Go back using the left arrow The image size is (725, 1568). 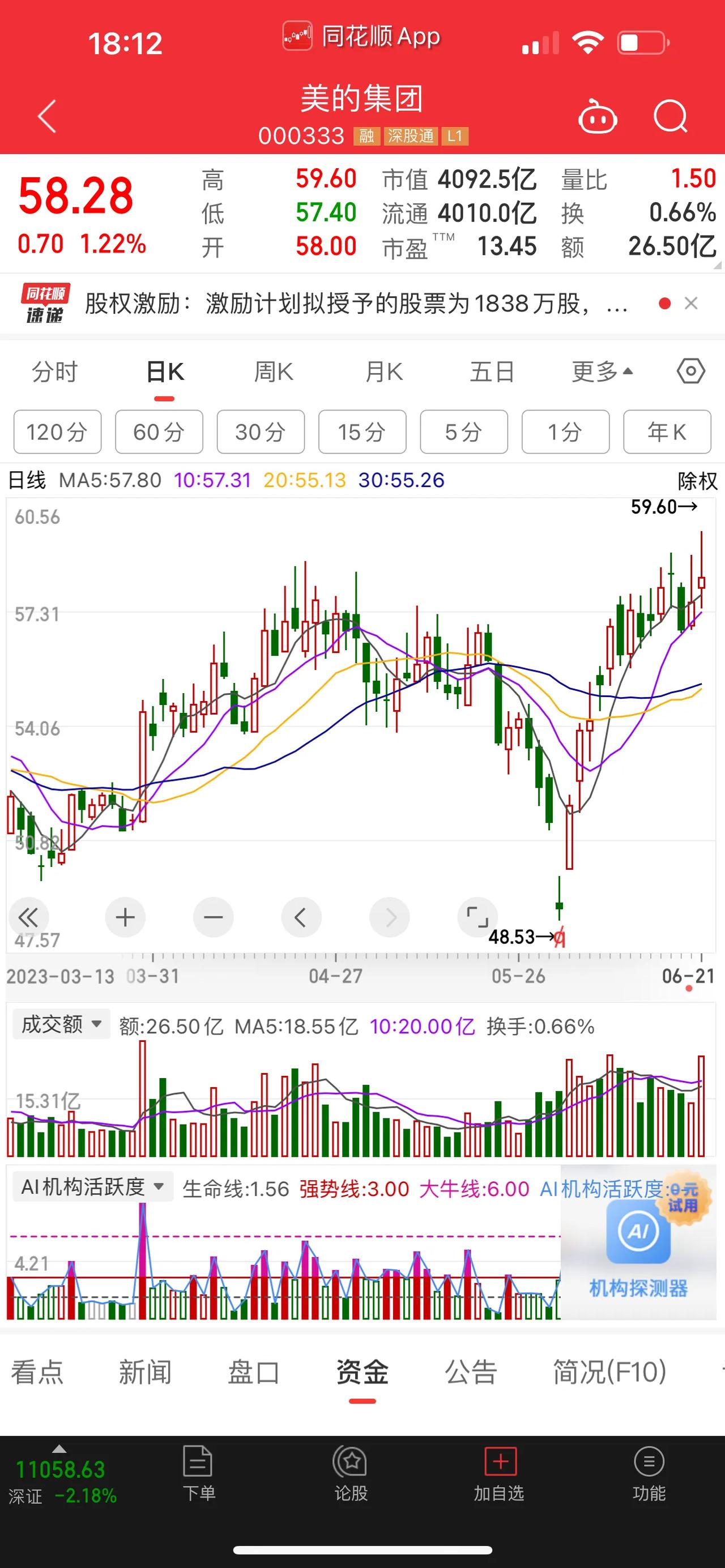coord(47,116)
